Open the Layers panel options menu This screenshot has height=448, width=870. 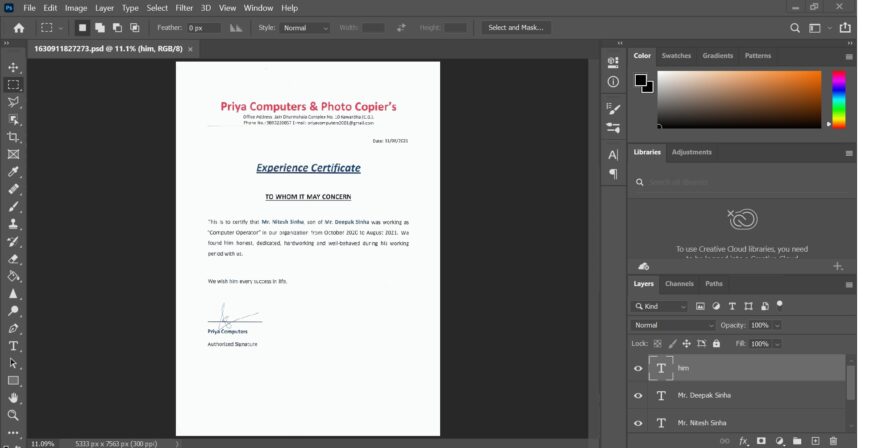point(849,285)
